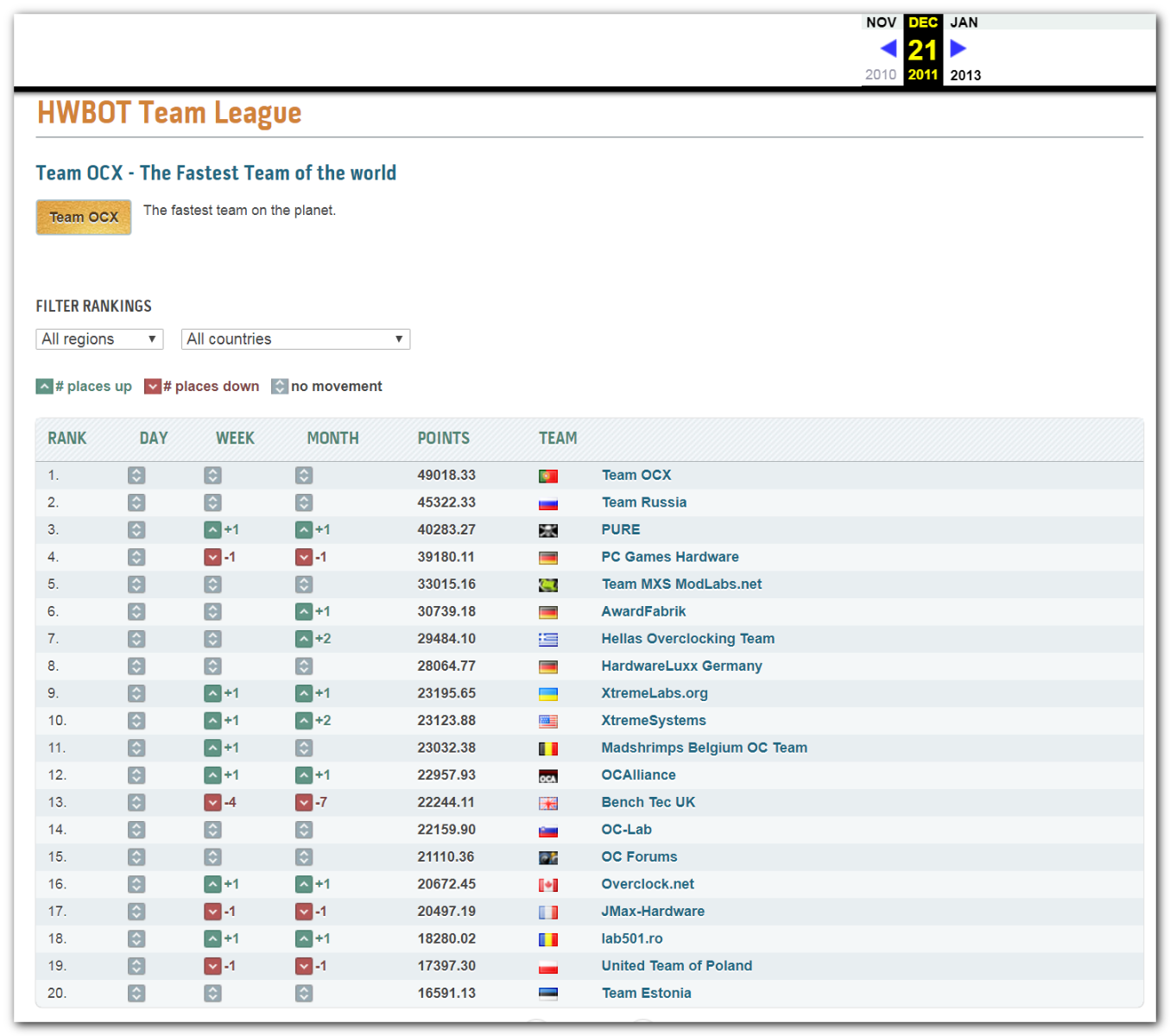The image size is (1170, 1036).
Task: Select the NOV capture month
Action: (x=882, y=22)
